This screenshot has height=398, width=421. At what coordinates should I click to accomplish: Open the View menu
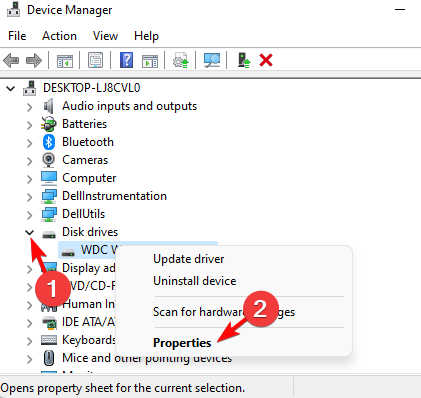coord(105,36)
